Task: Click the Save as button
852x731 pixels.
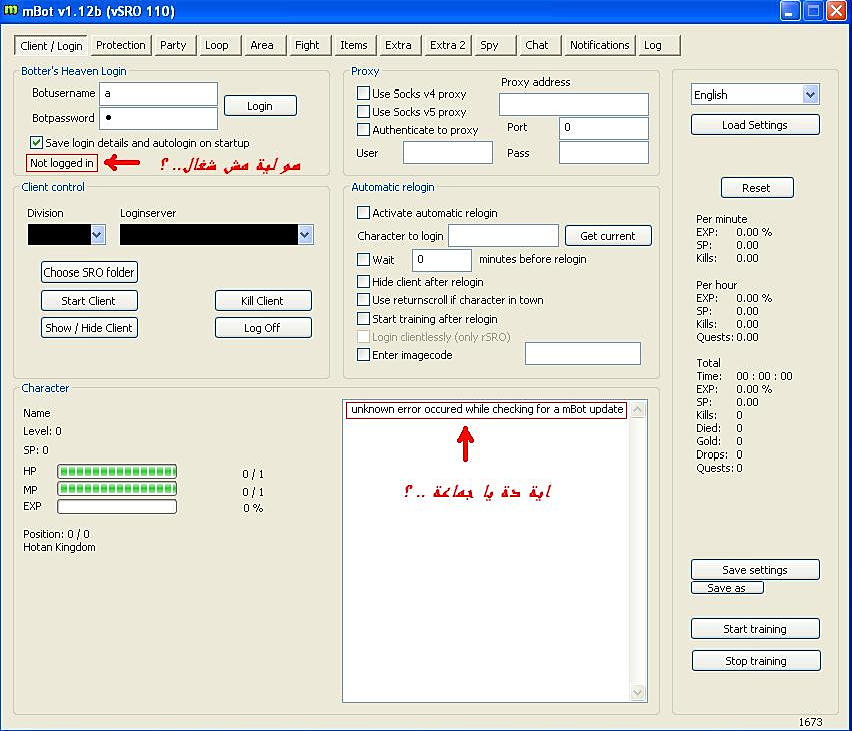Action: 727,588
